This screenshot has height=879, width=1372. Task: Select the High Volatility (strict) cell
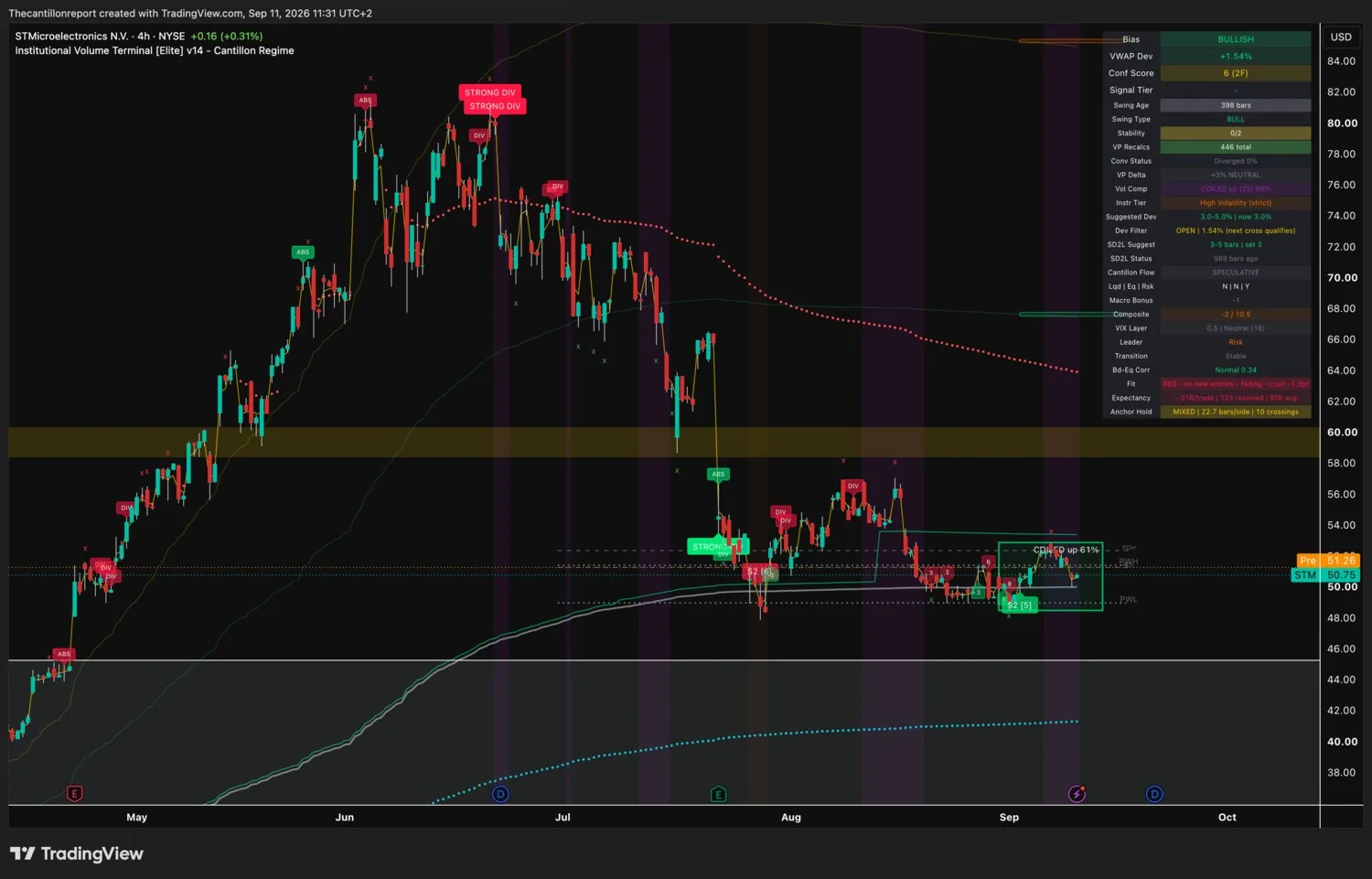pyautogui.click(x=1236, y=203)
